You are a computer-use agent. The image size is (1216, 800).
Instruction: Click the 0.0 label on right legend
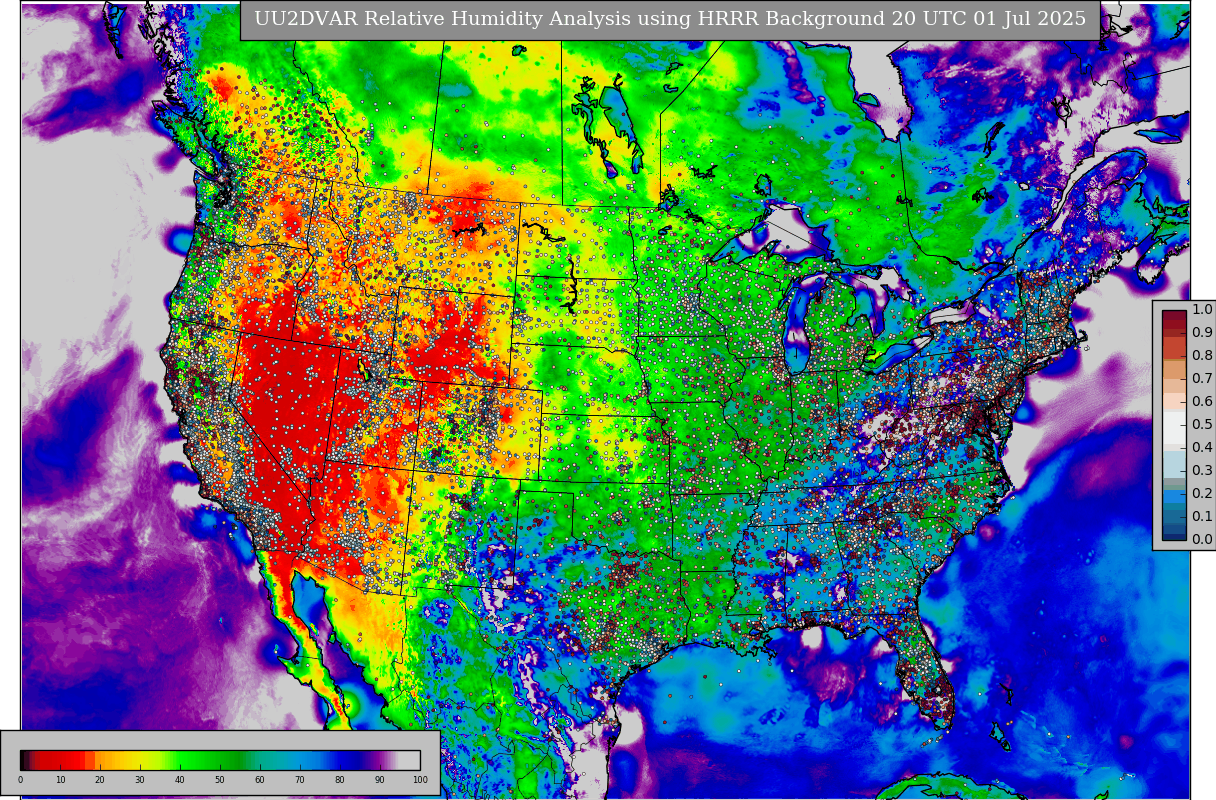(1202, 540)
